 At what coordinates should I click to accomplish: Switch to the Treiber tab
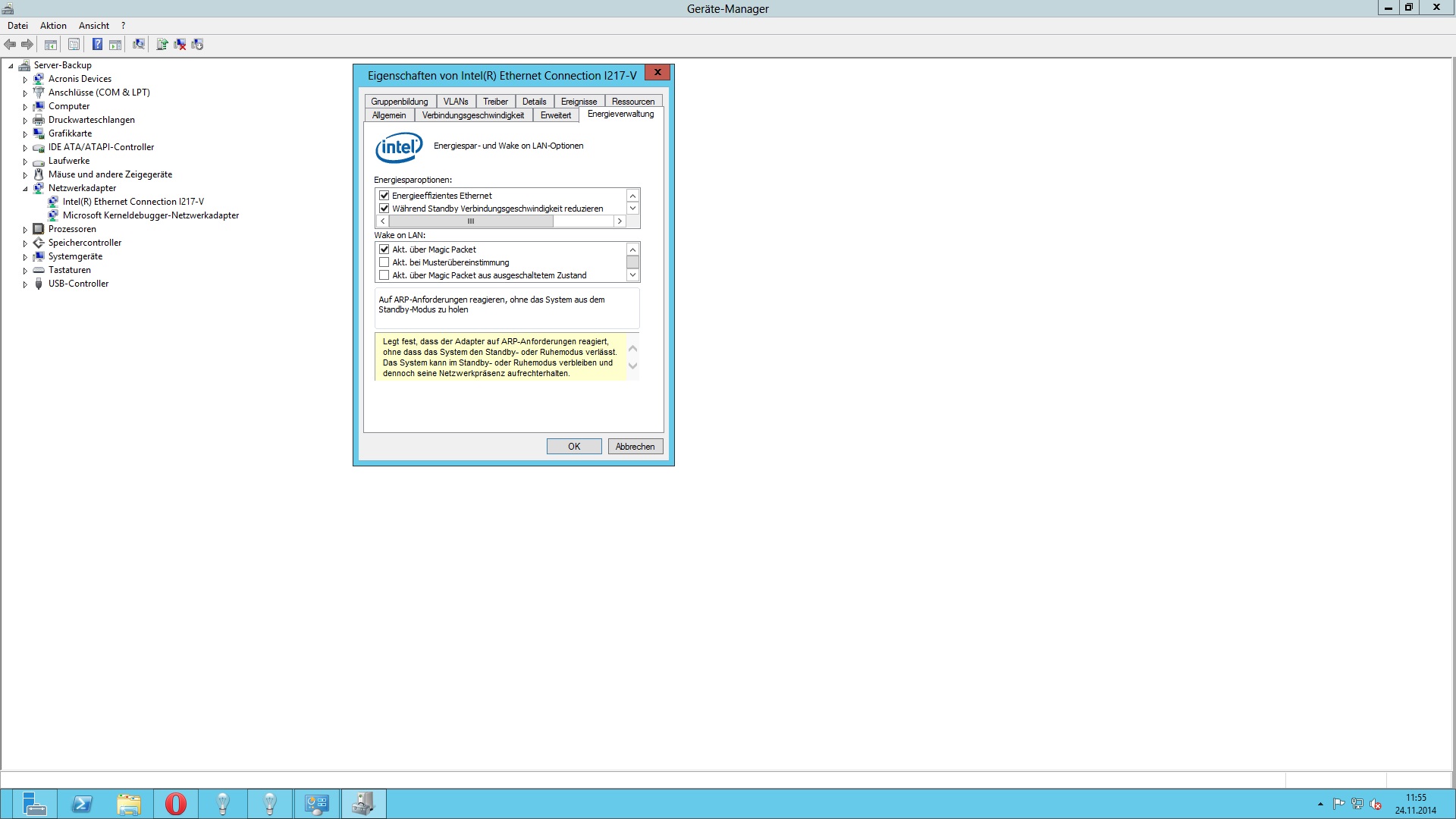coord(495,102)
